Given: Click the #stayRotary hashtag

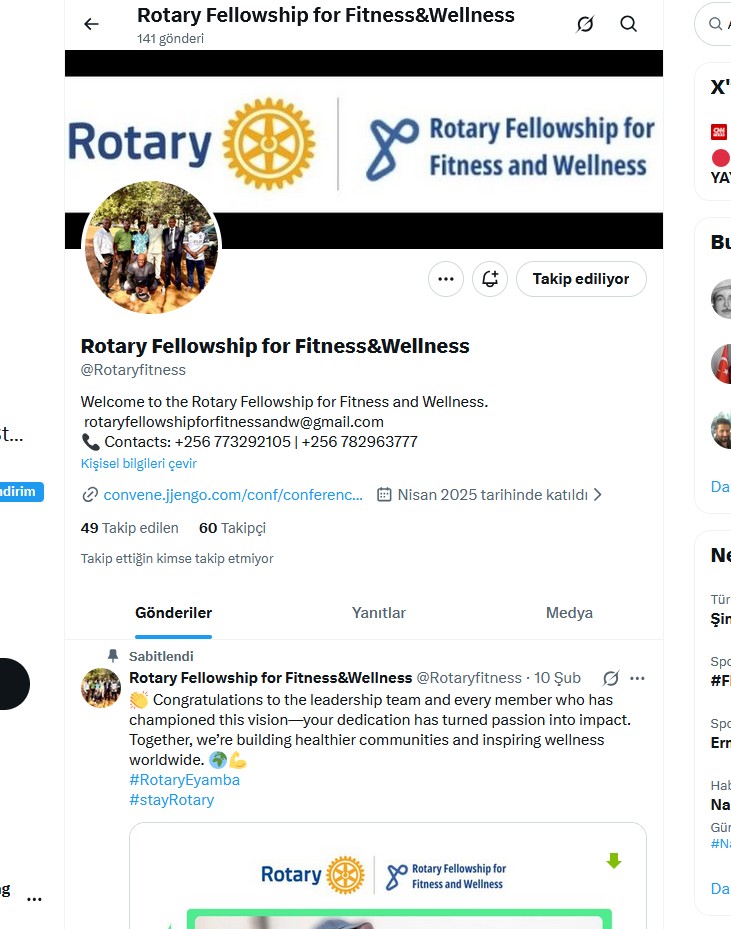Looking at the screenshot, I should click(171, 800).
